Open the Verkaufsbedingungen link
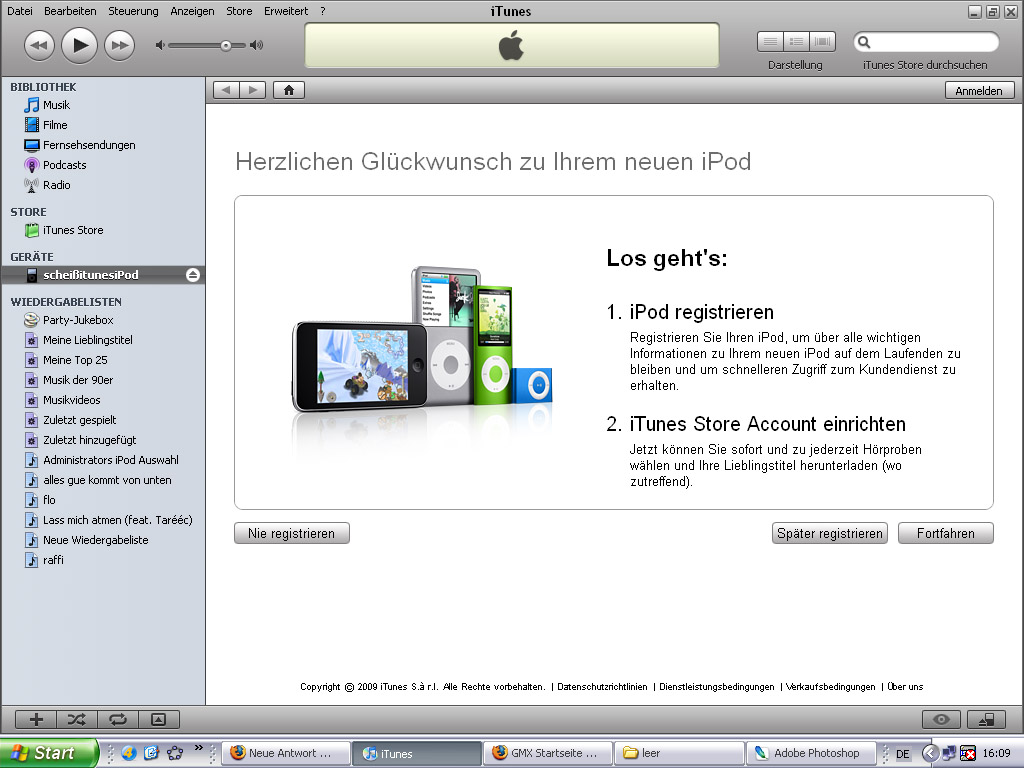 pyautogui.click(x=830, y=686)
